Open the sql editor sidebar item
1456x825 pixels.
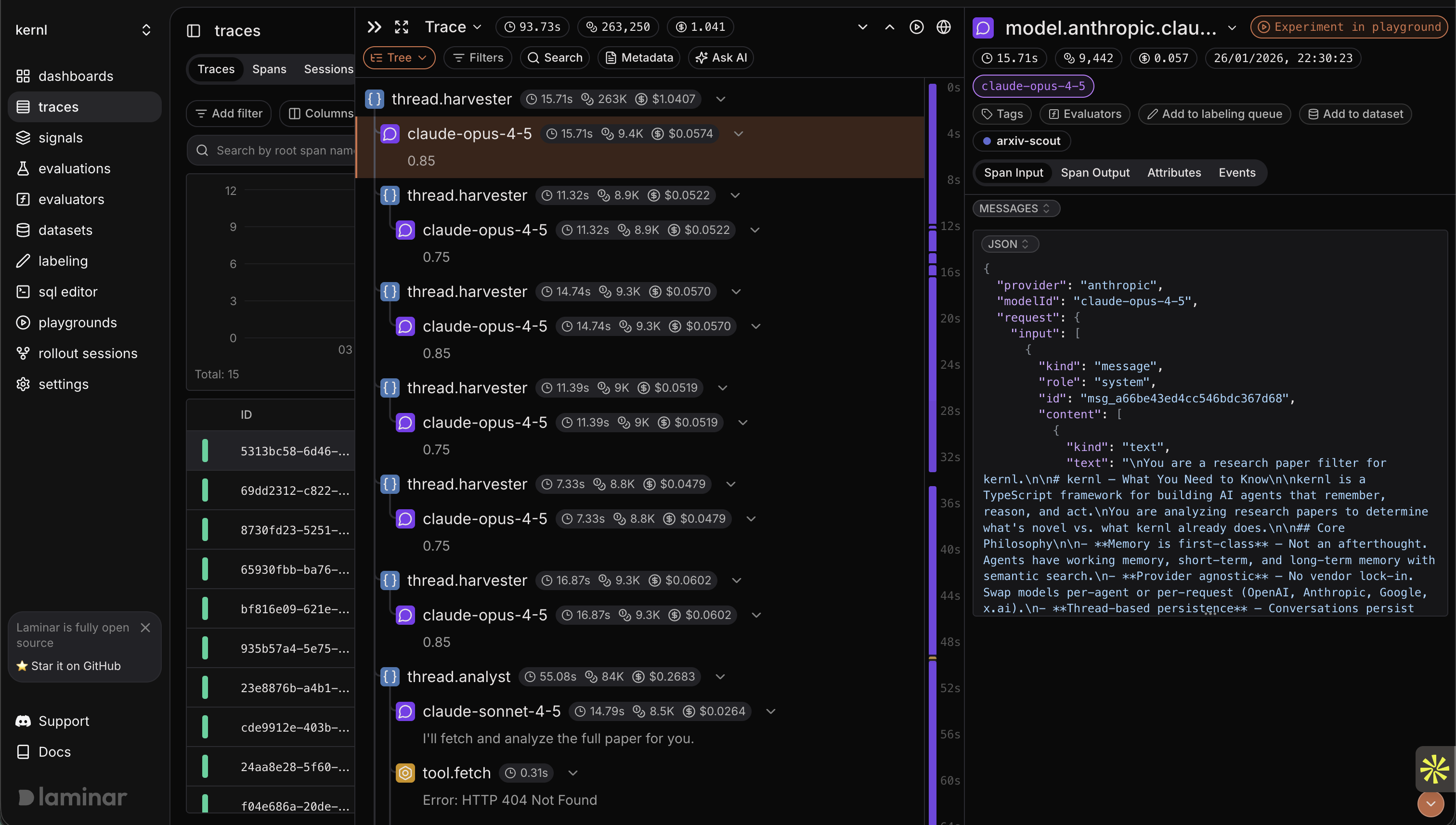67,292
